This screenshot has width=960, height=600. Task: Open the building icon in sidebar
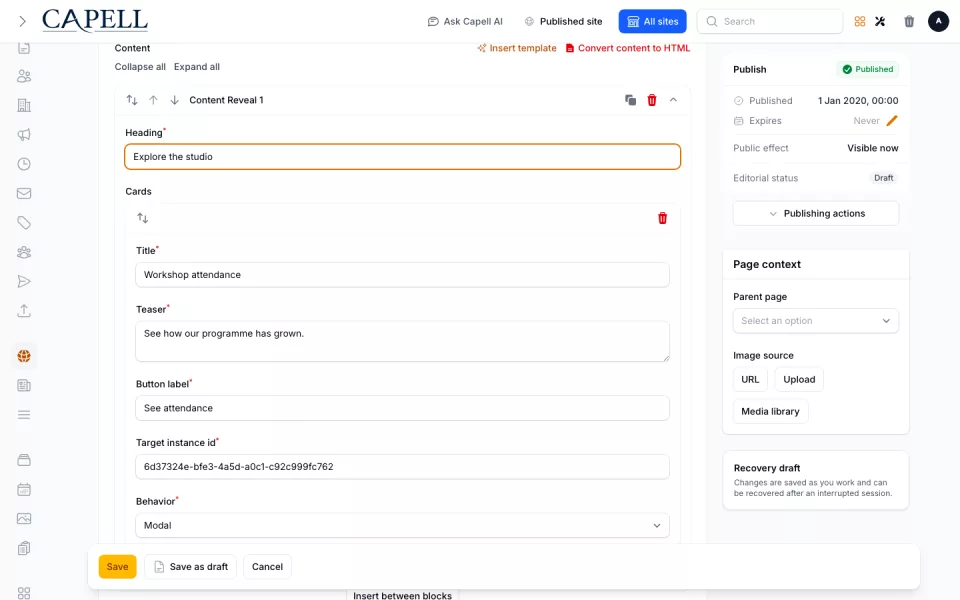pos(24,105)
